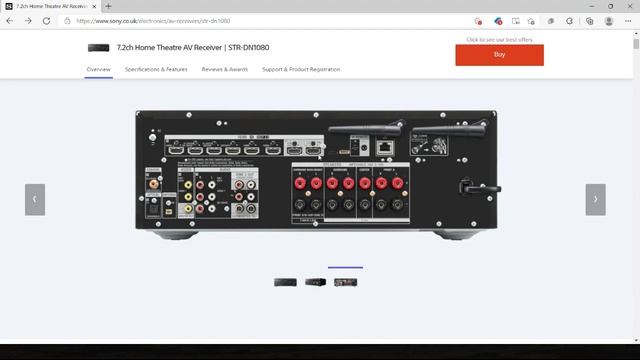
Task: Open the tracking prevention shield icon
Action: point(498,21)
